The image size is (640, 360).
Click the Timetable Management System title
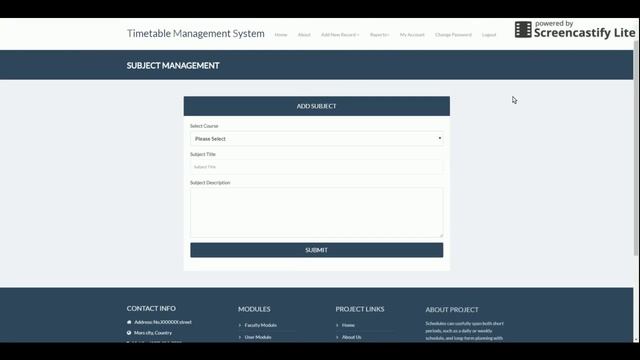tap(196, 33)
